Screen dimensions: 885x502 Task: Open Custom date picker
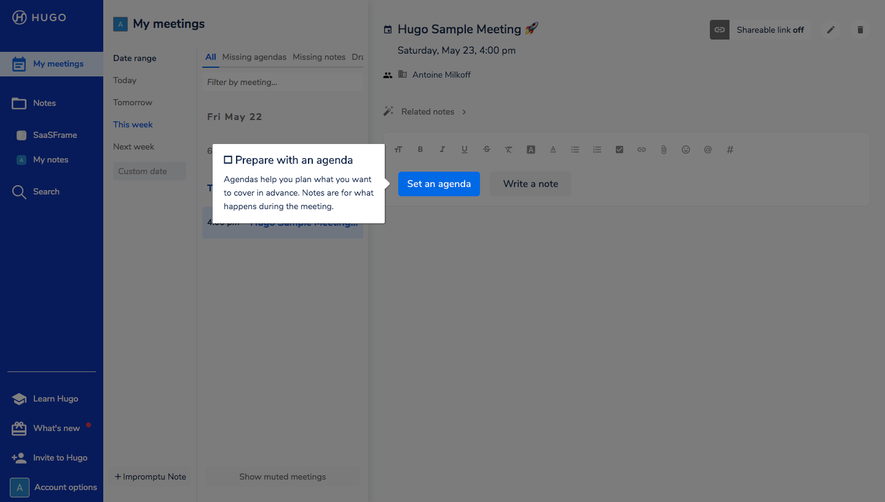click(x=149, y=171)
